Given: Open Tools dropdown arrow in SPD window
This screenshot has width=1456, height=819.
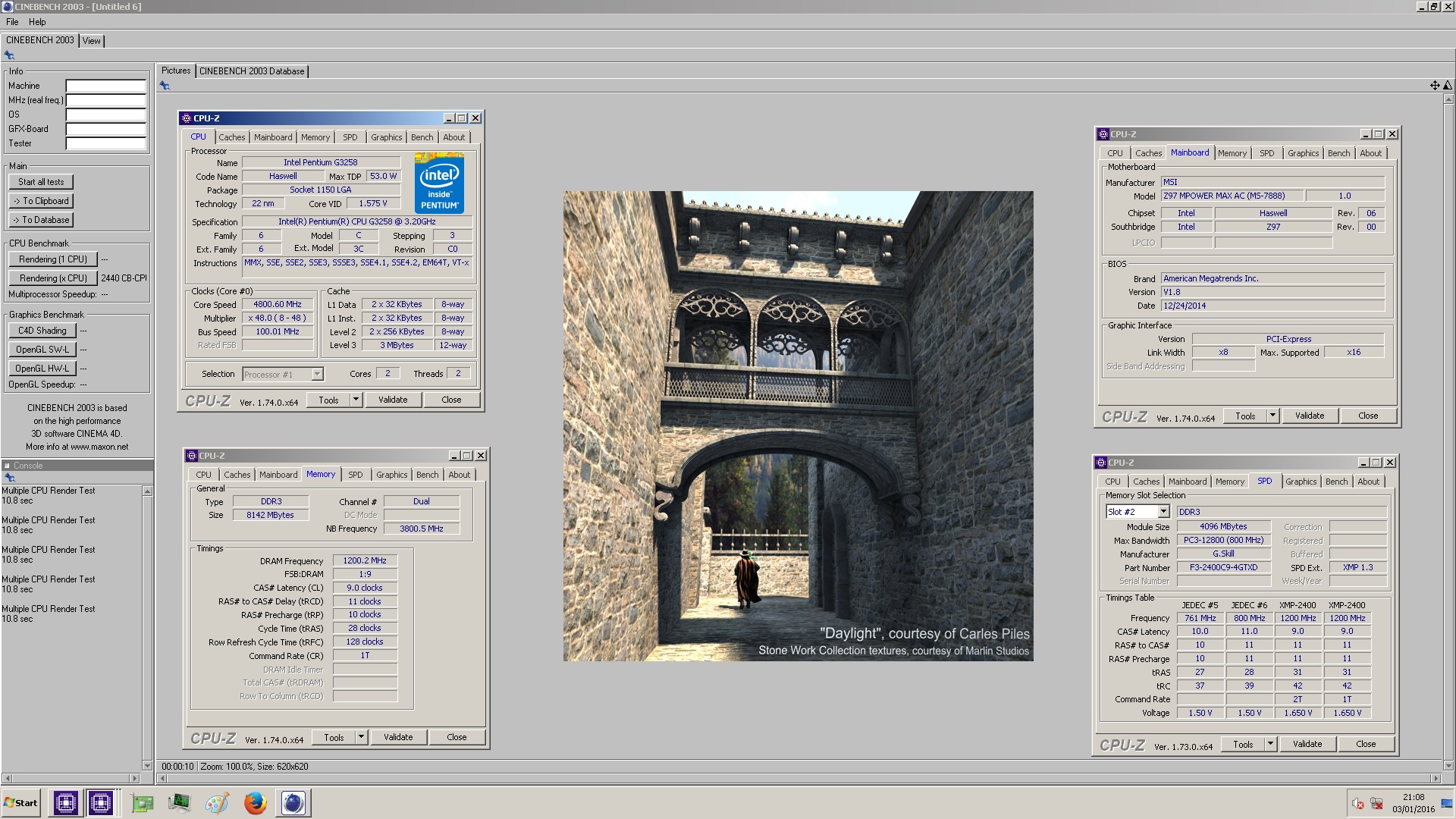Looking at the screenshot, I should pyautogui.click(x=1270, y=744).
